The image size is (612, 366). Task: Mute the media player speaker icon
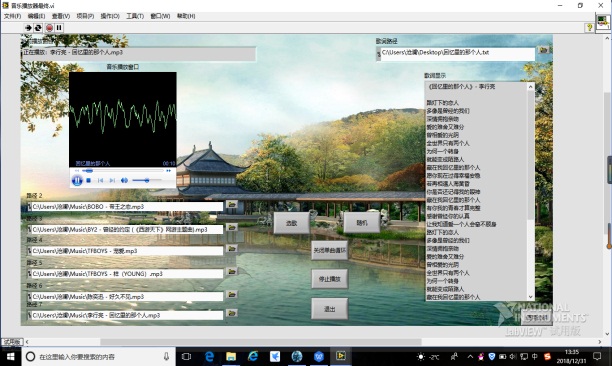click(x=124, y=180)
